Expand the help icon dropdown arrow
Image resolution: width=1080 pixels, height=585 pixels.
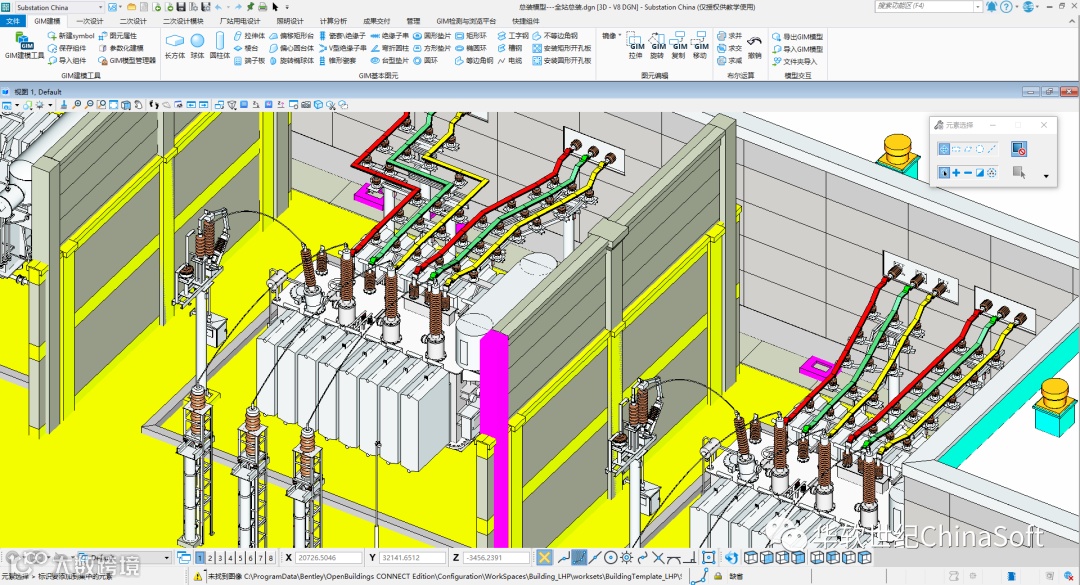[x=1017, y=7]
